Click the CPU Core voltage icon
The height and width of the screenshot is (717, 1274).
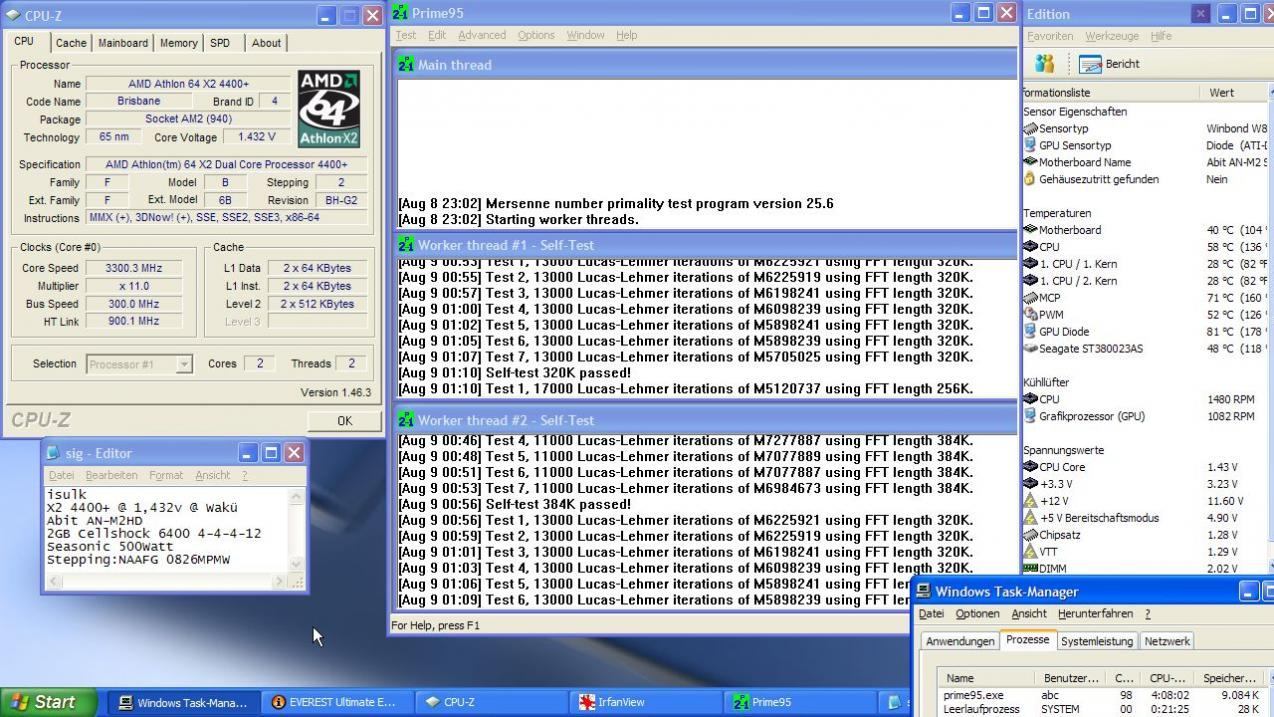click(1030, 467)
